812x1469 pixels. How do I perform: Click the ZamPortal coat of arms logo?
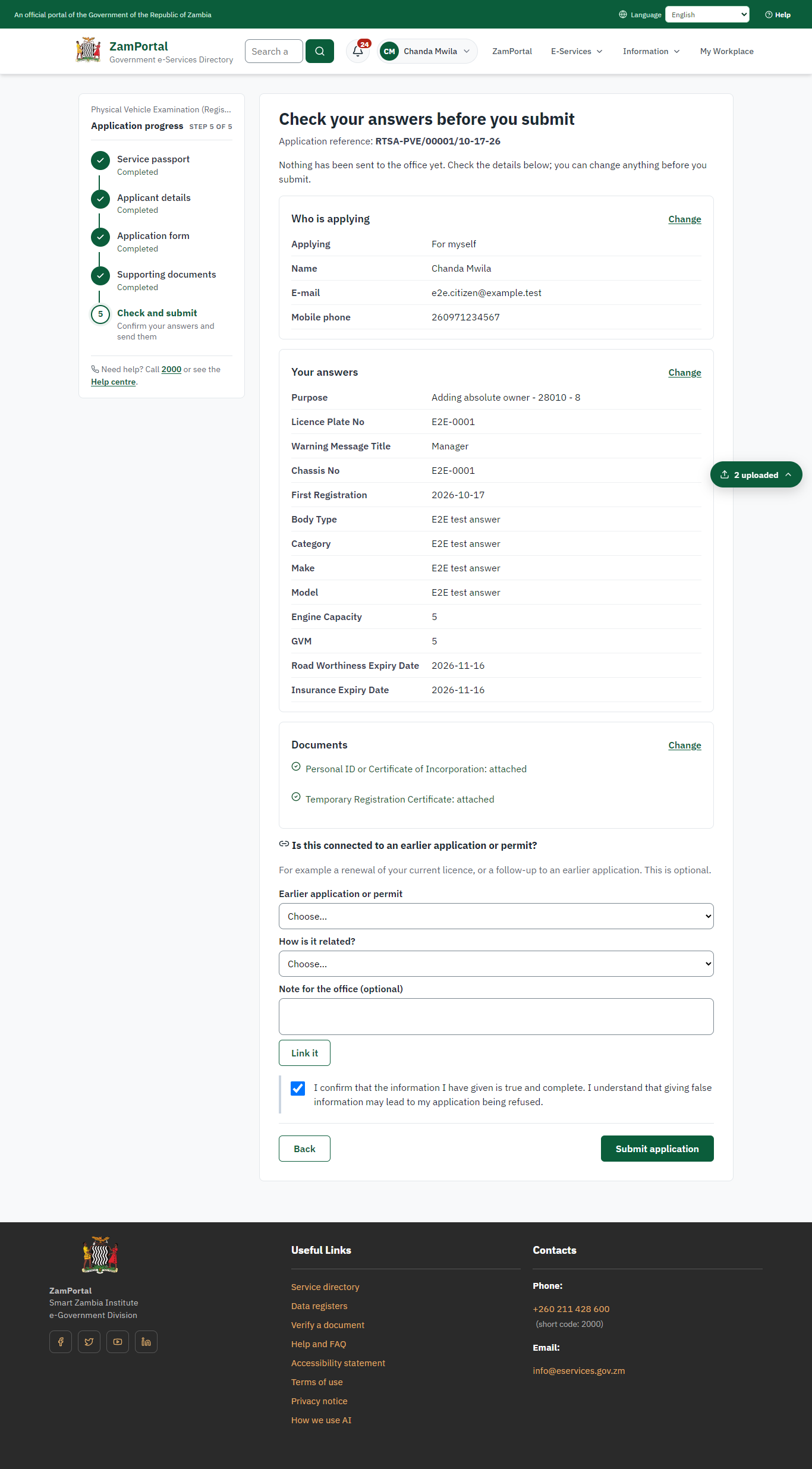pos(88,50)
